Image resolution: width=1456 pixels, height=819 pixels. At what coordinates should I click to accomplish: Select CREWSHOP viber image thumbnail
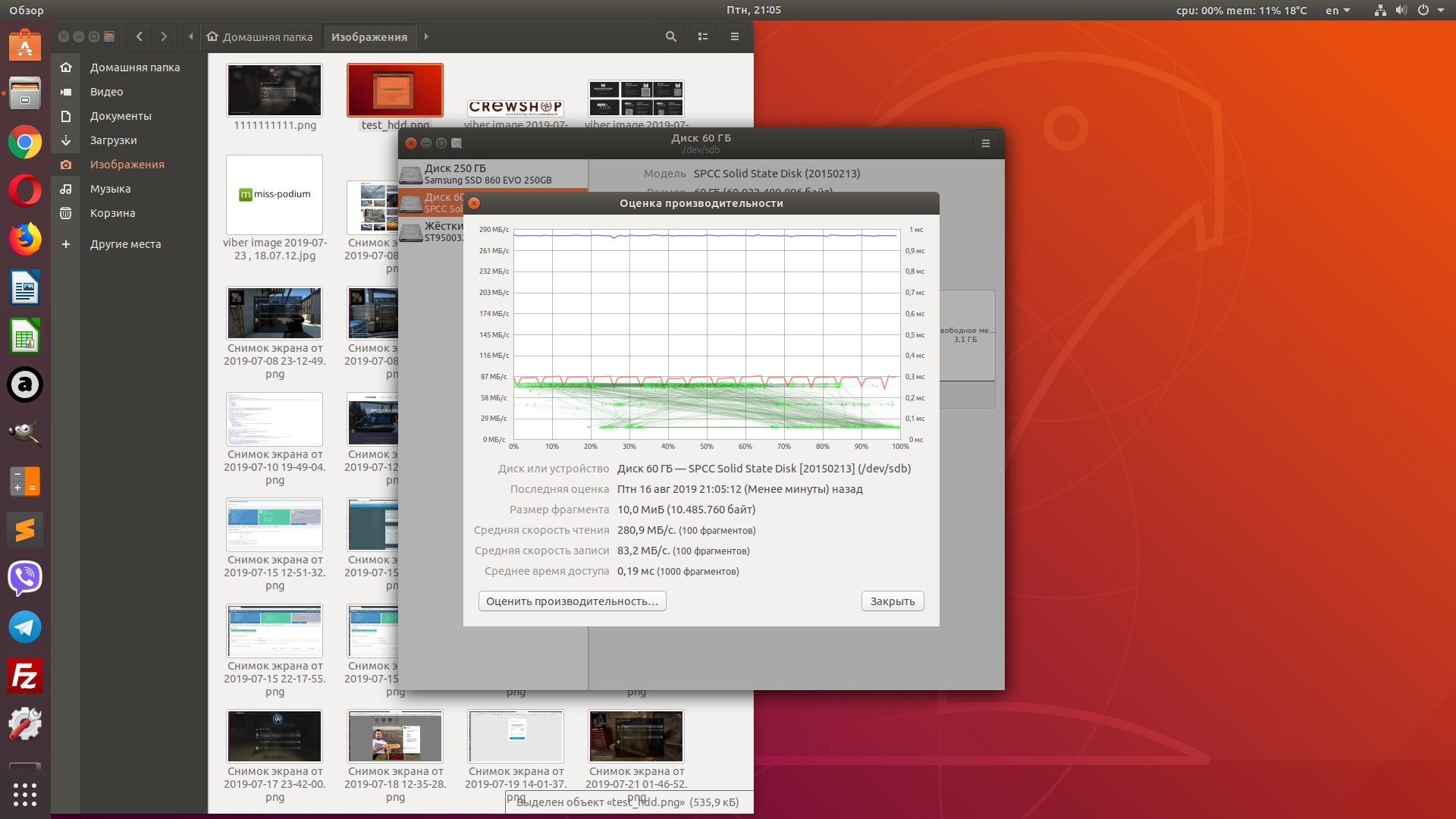click(x=516, y=107)
